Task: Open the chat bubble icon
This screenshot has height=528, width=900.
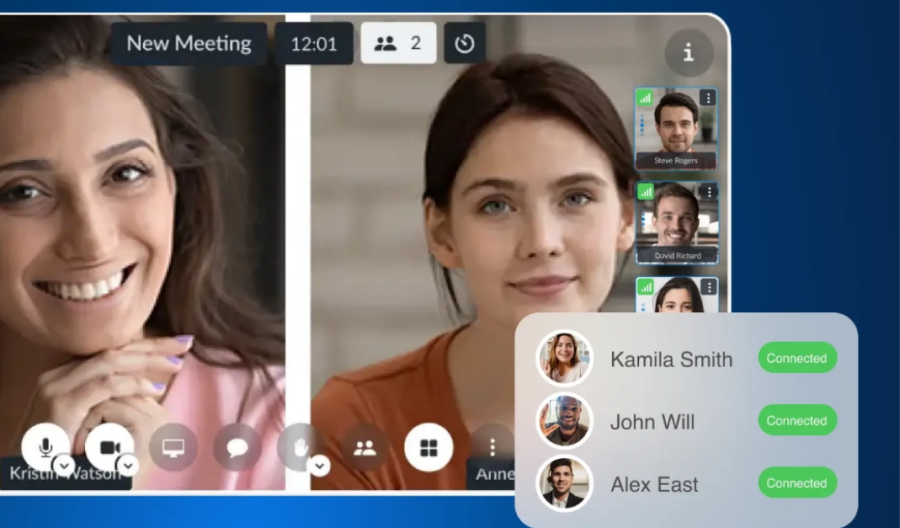Action: coord(237,447)
